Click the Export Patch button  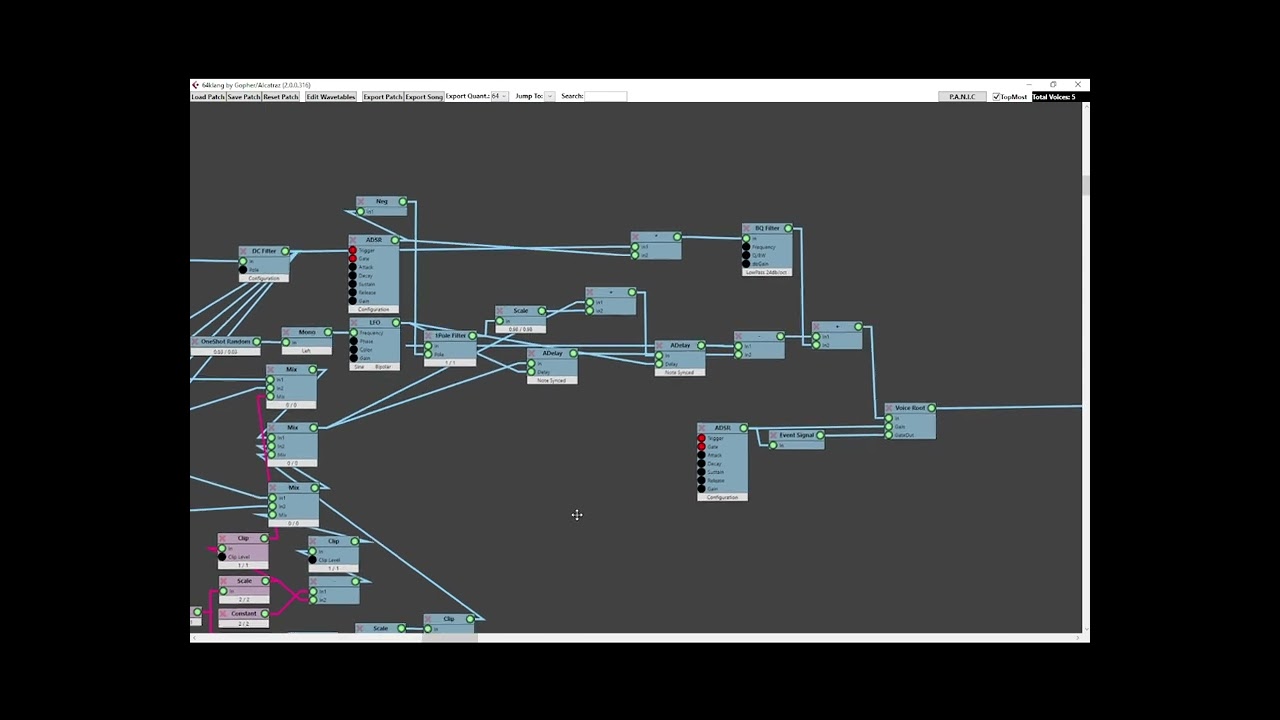point(383,97)
